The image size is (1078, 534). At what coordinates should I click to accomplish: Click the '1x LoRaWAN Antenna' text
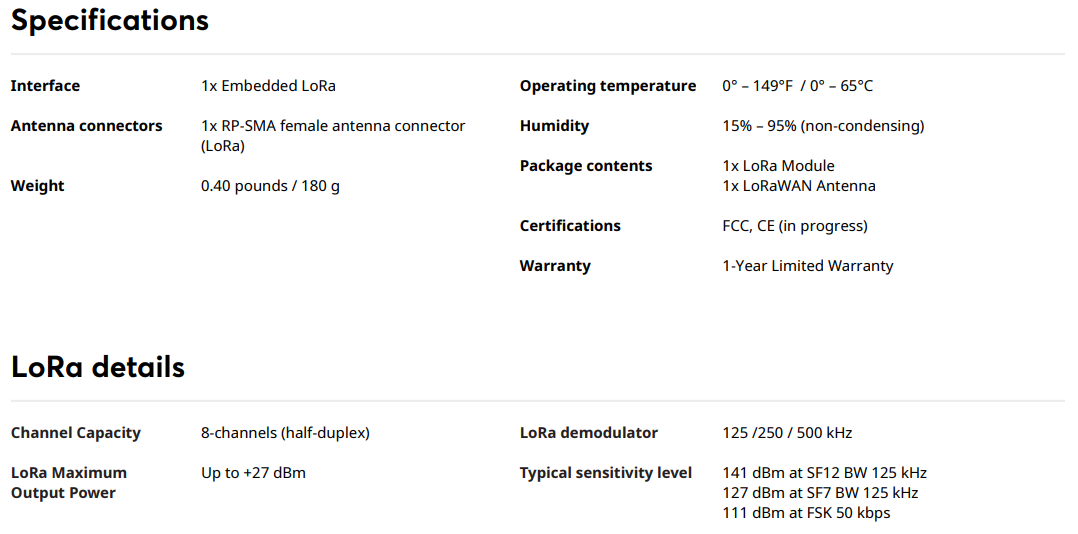(x=799, y=186)
